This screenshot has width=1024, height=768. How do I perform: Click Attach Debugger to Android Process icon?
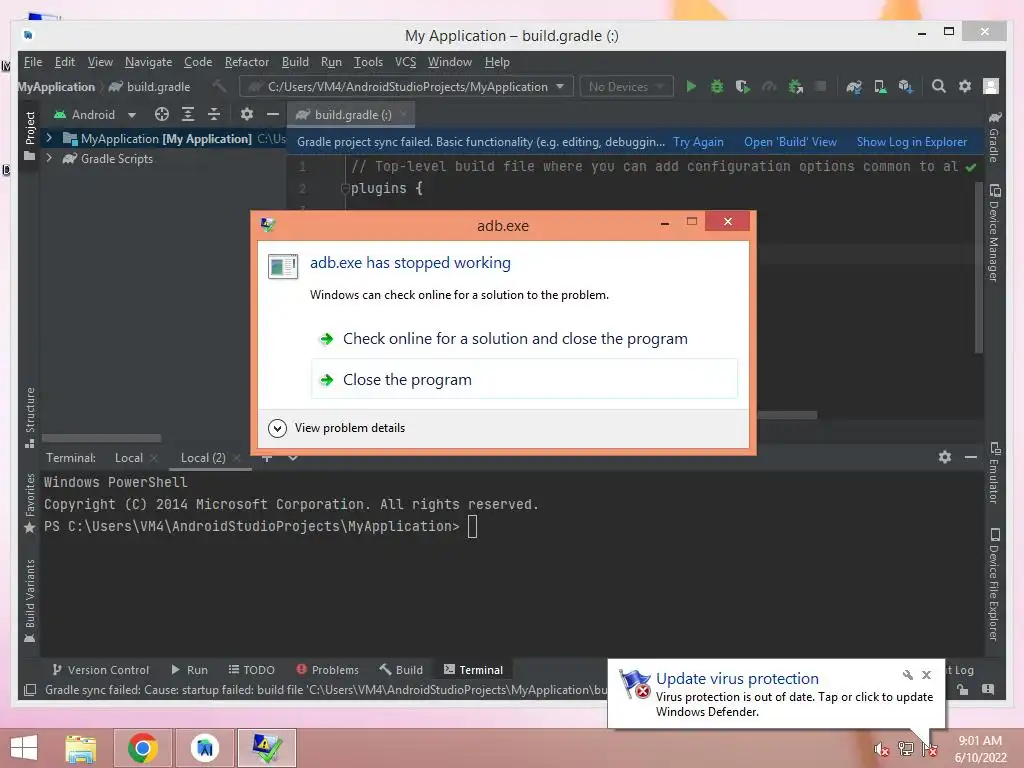(795, 86)
